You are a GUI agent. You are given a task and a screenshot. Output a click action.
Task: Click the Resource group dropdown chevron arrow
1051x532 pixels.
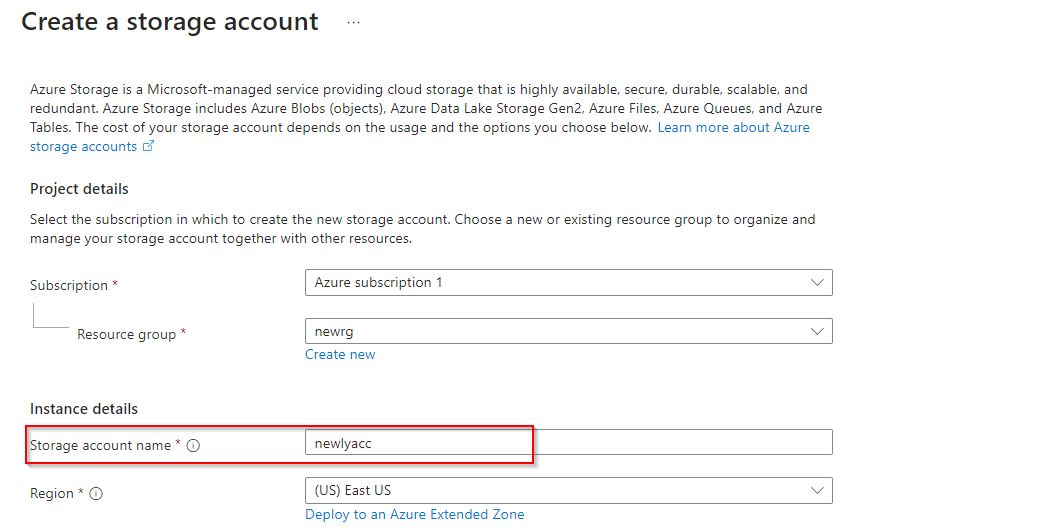click(817, 331)
